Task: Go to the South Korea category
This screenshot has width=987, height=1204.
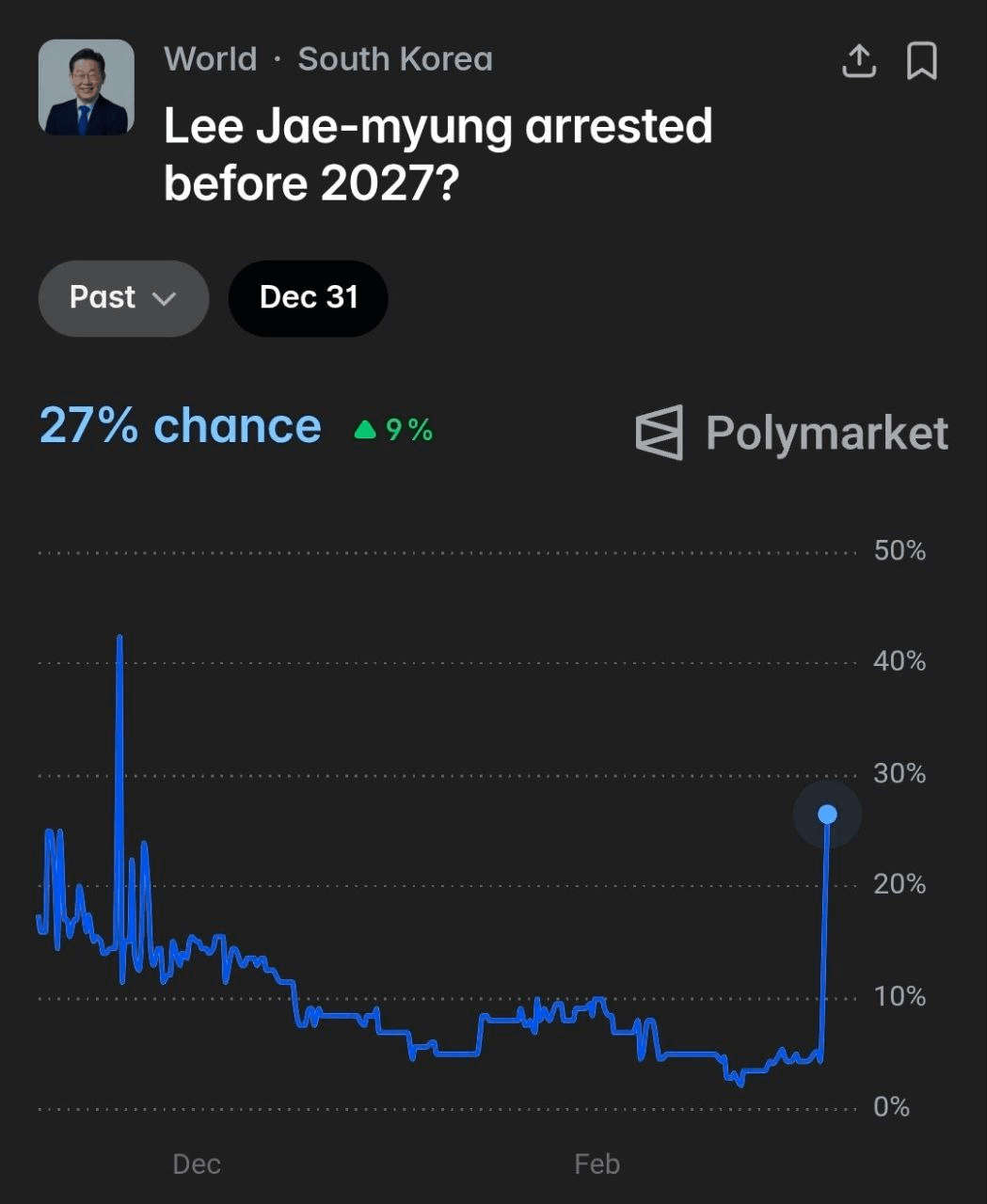Action: click(x=395, y=59)
